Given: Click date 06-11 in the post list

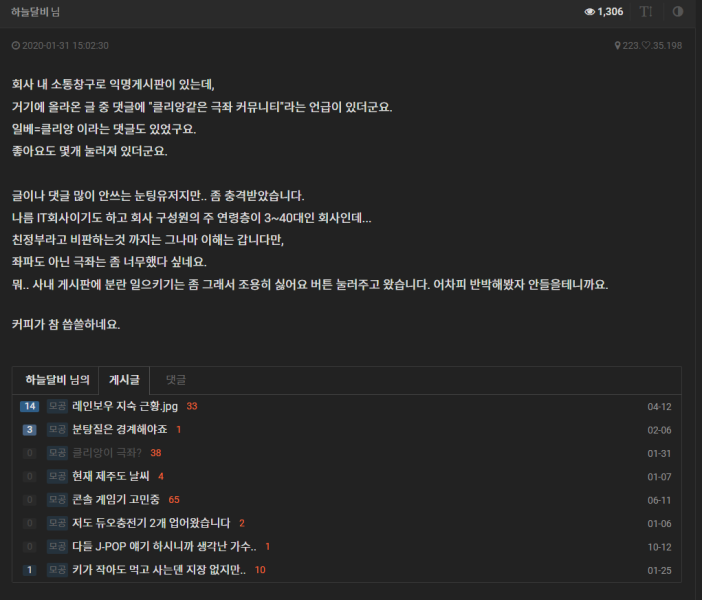Looking at the screenshot, I should coord(659,500).
